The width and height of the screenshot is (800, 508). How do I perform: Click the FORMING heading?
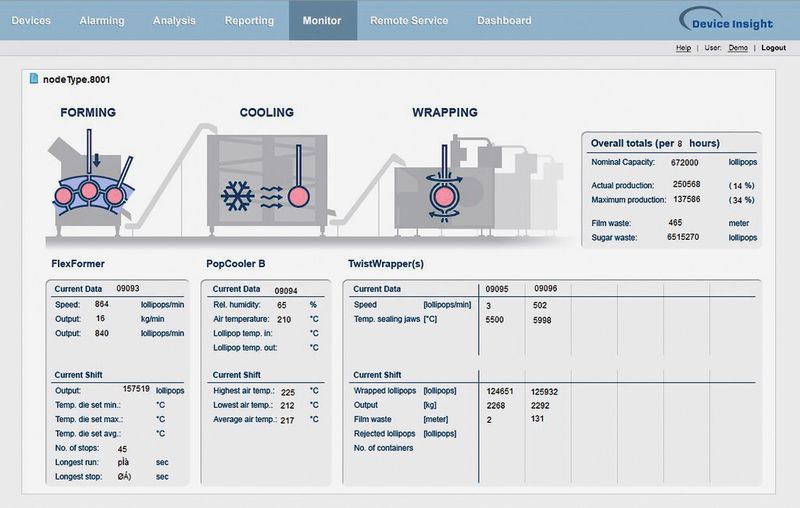coord(88,112)
